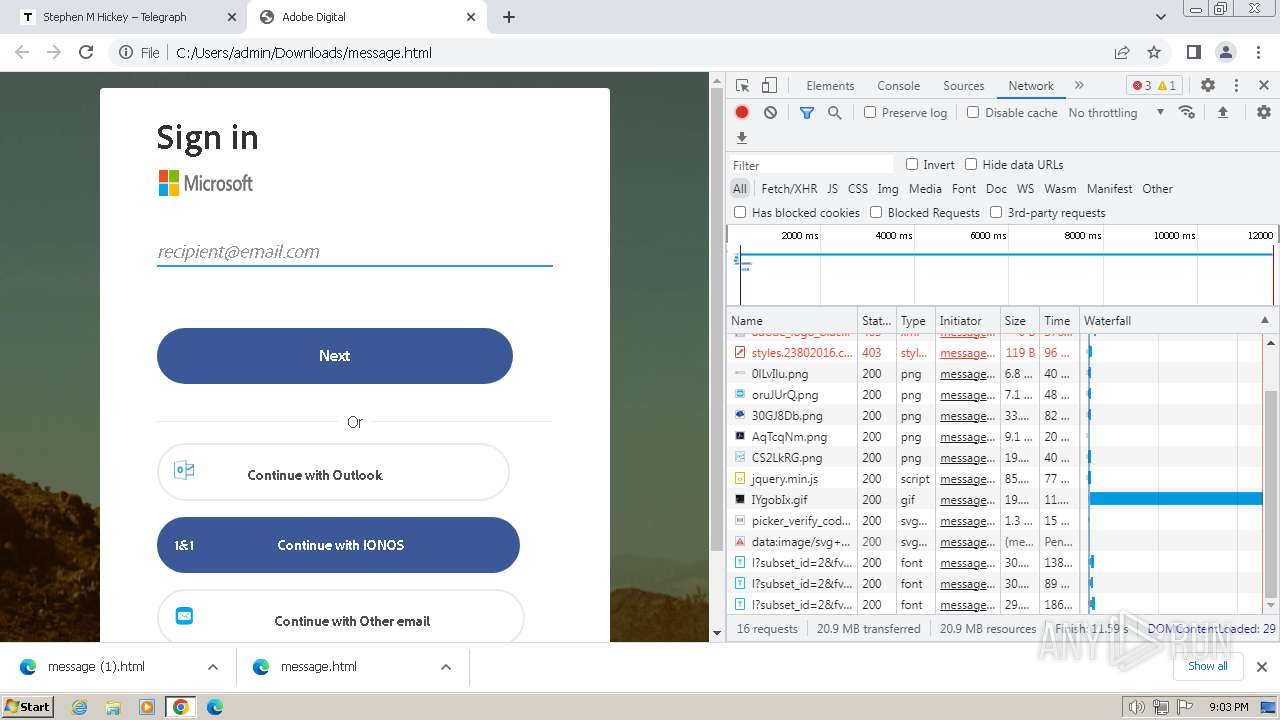Screen dimensions: 1280x720
Task: Click the recipient email input field
Action: (x=355, y=252)
